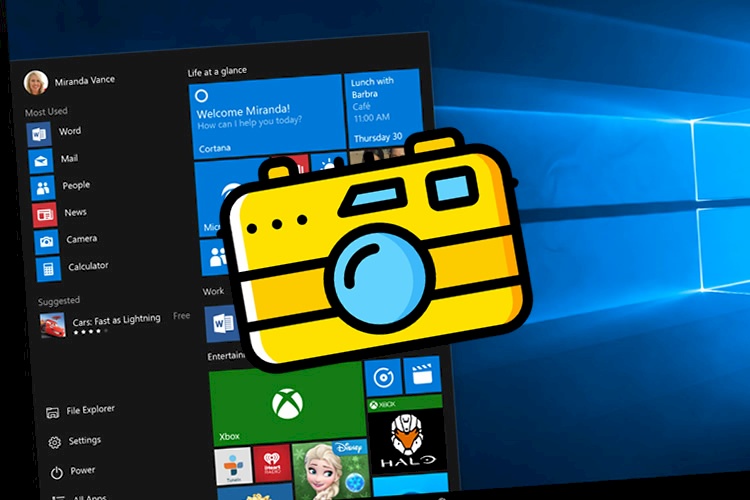Open the blue People tile above Work
The width and height of the screenshot is (750, 500).
click(215, 257)
